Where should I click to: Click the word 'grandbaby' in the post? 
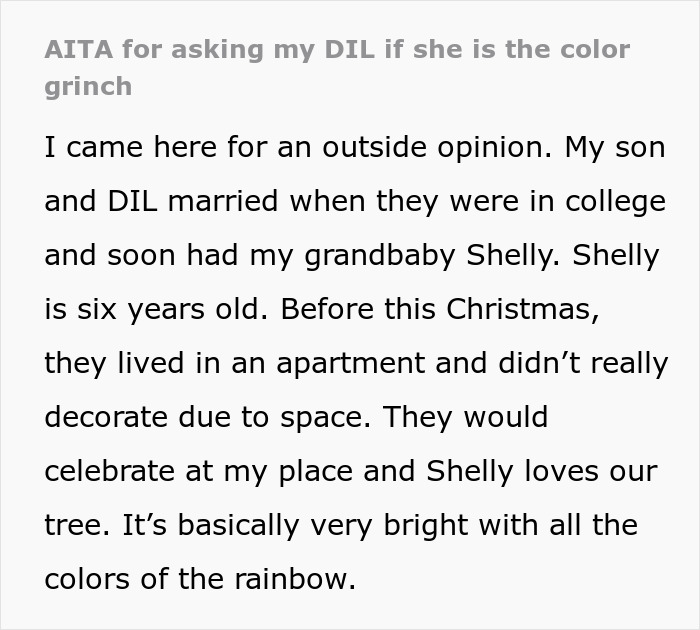coord(381,255)
